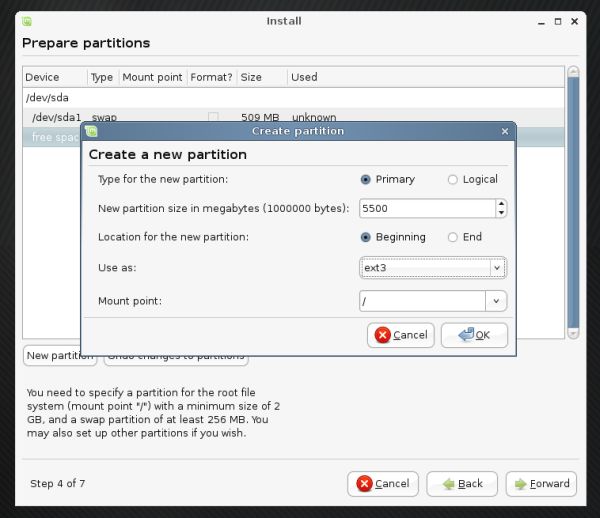This screenshot has height=518, width=600.
Task: Click the Device column header
Action: tap(55, 77)
